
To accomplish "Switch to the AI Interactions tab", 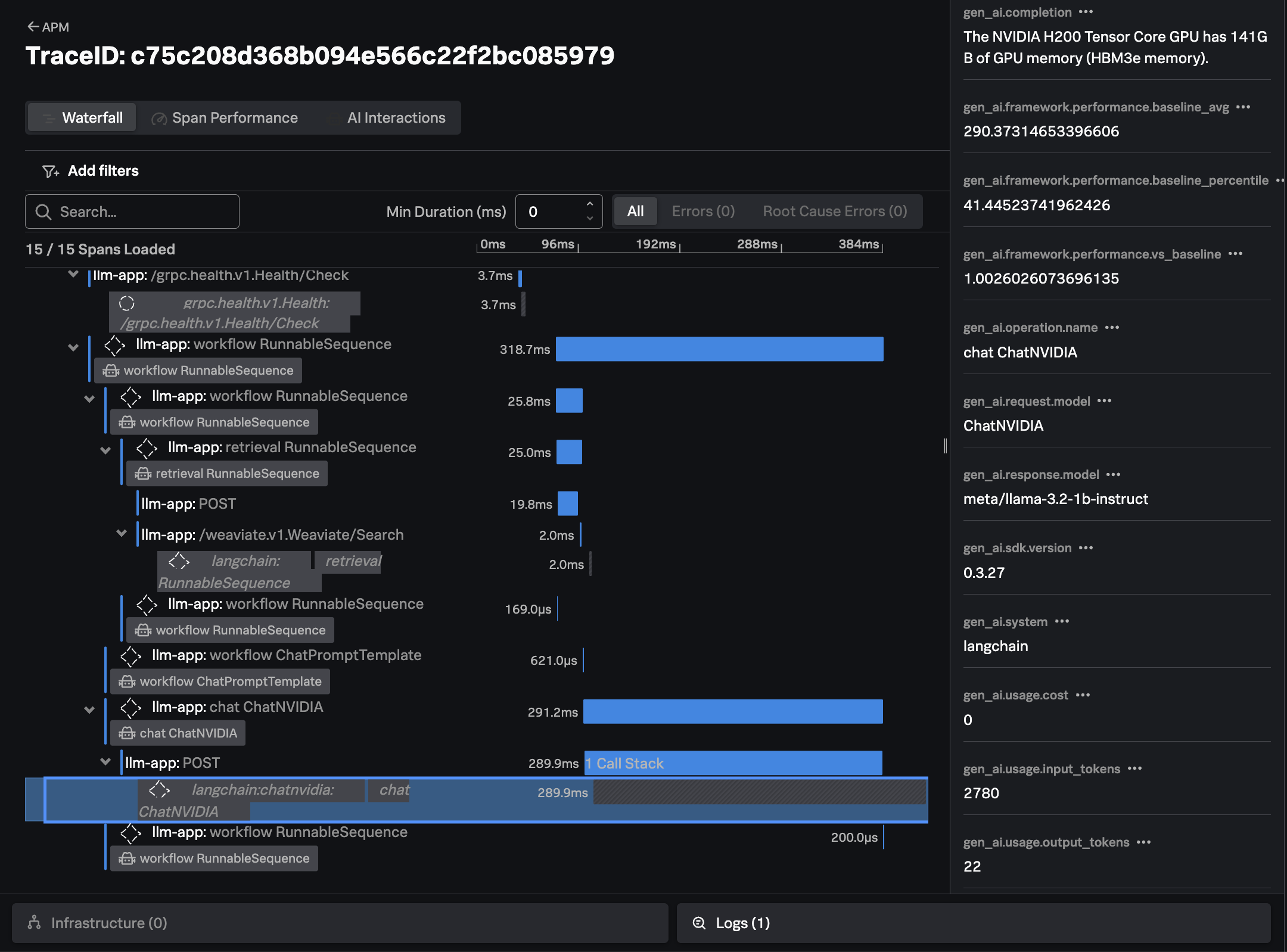I will coord(396,118).
